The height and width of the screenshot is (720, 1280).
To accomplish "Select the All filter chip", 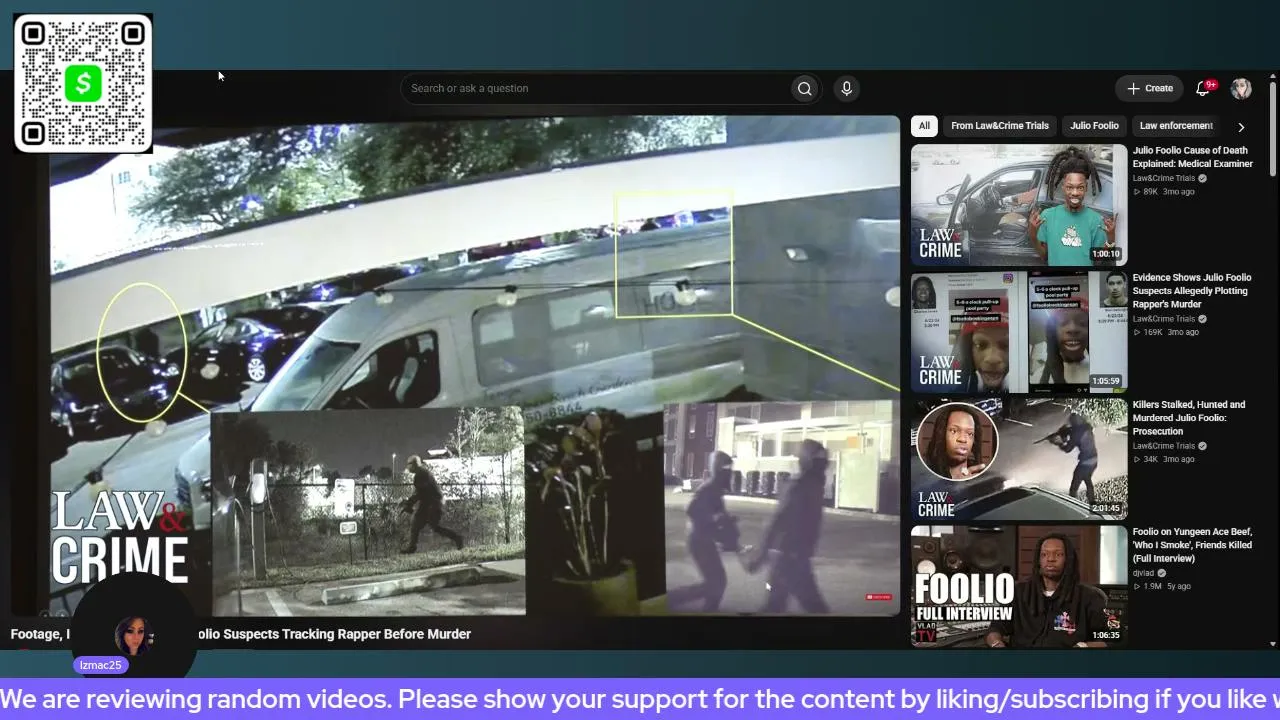I will point(924,126).
